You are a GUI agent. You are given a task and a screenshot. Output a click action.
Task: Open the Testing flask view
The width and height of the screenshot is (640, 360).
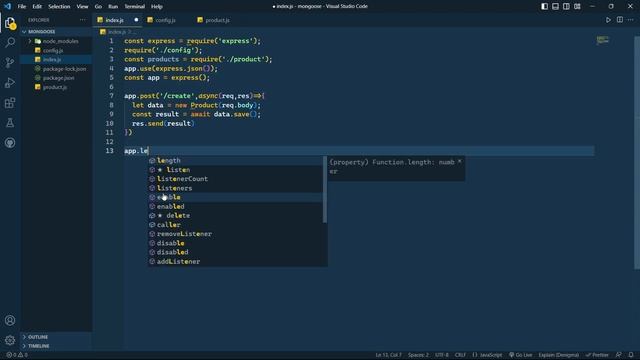pyautogui.click(x=10, y=122)
